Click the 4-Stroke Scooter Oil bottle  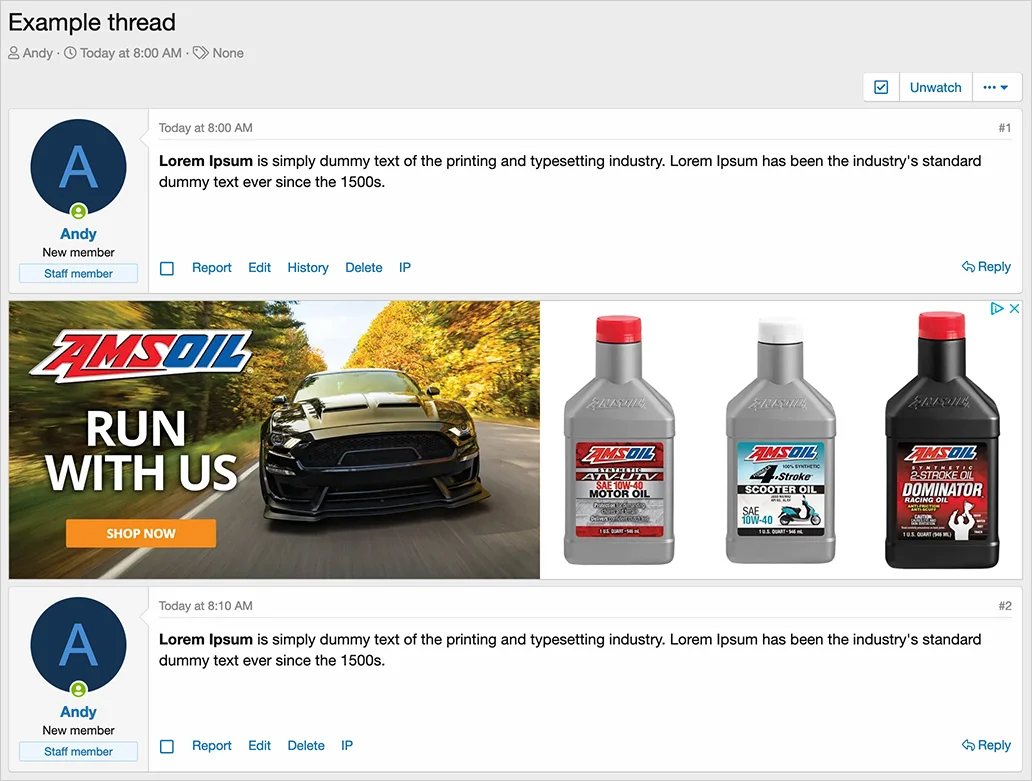point(781,440)
